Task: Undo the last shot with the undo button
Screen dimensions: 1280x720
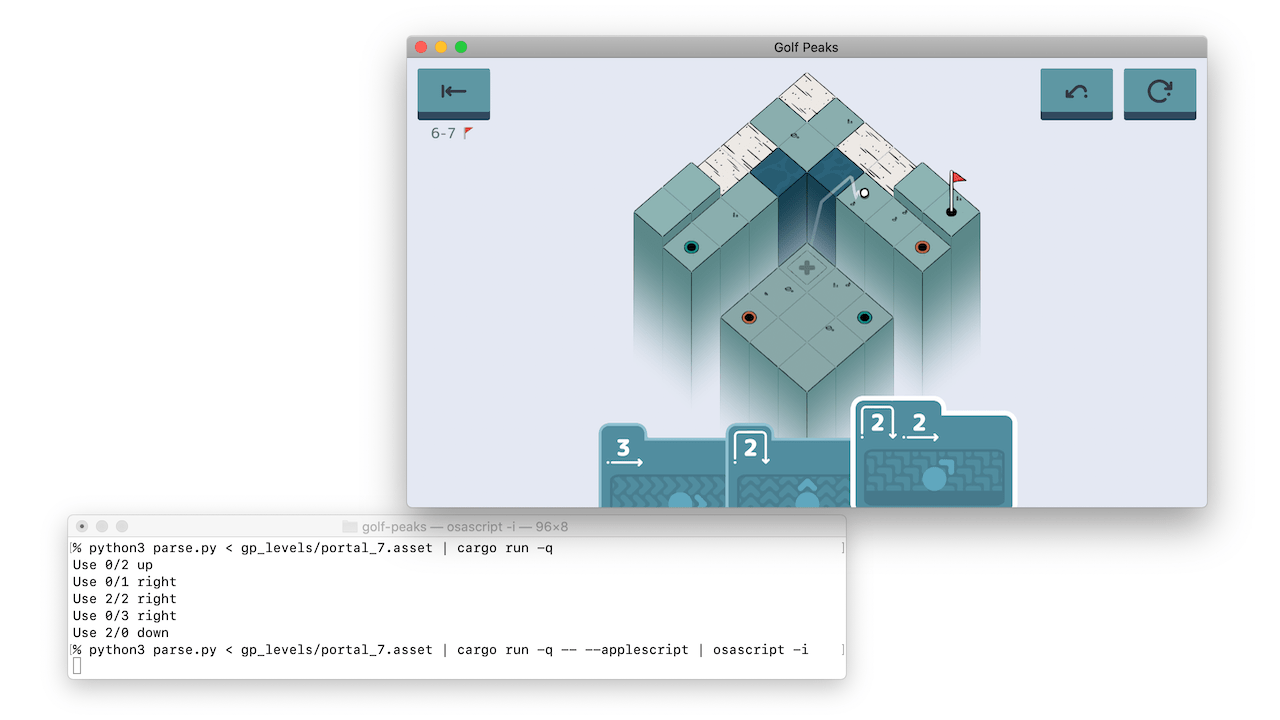Action: [1077, 93]
